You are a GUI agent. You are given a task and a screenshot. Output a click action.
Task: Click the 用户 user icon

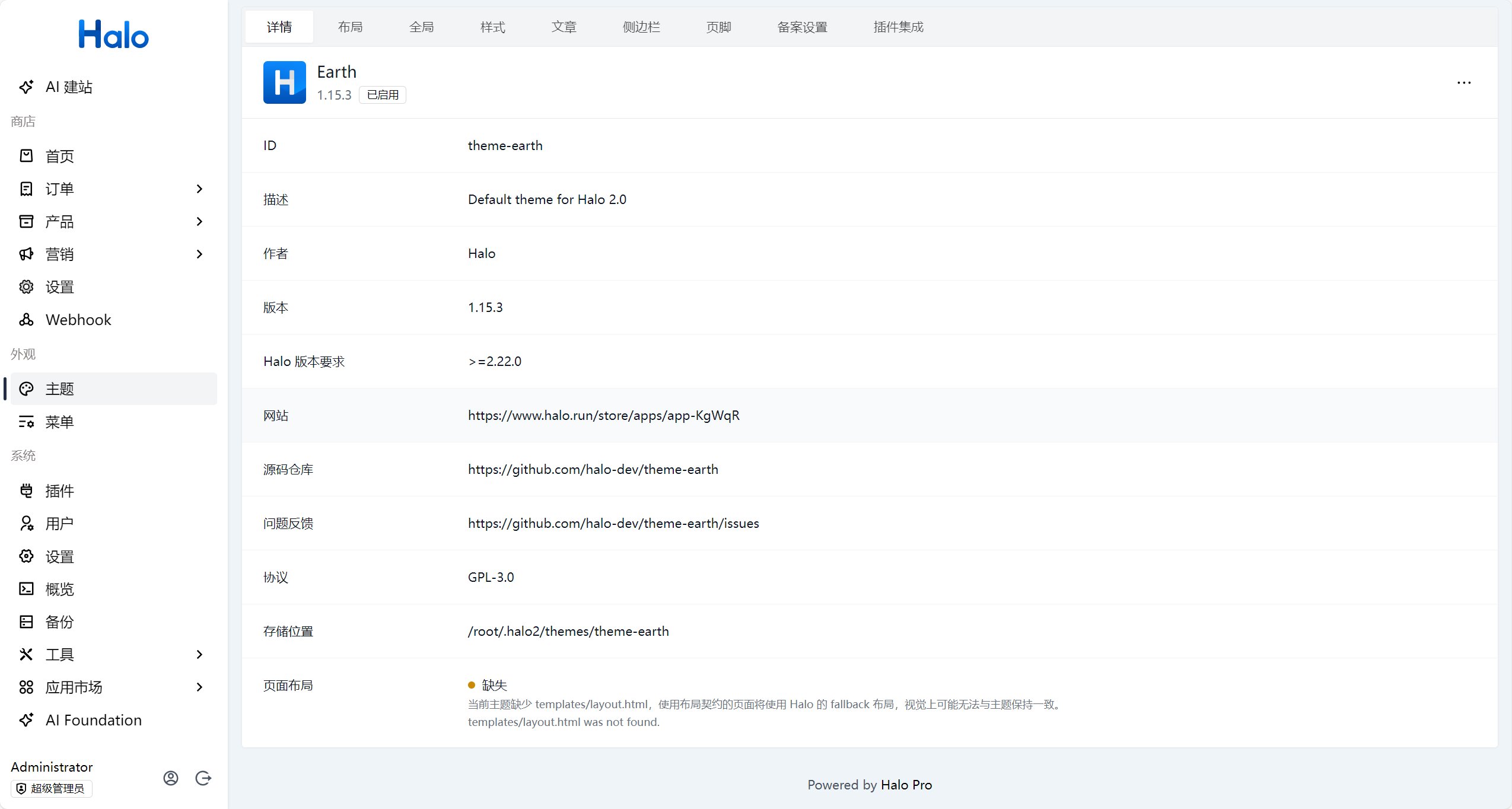tap(26, 523)
